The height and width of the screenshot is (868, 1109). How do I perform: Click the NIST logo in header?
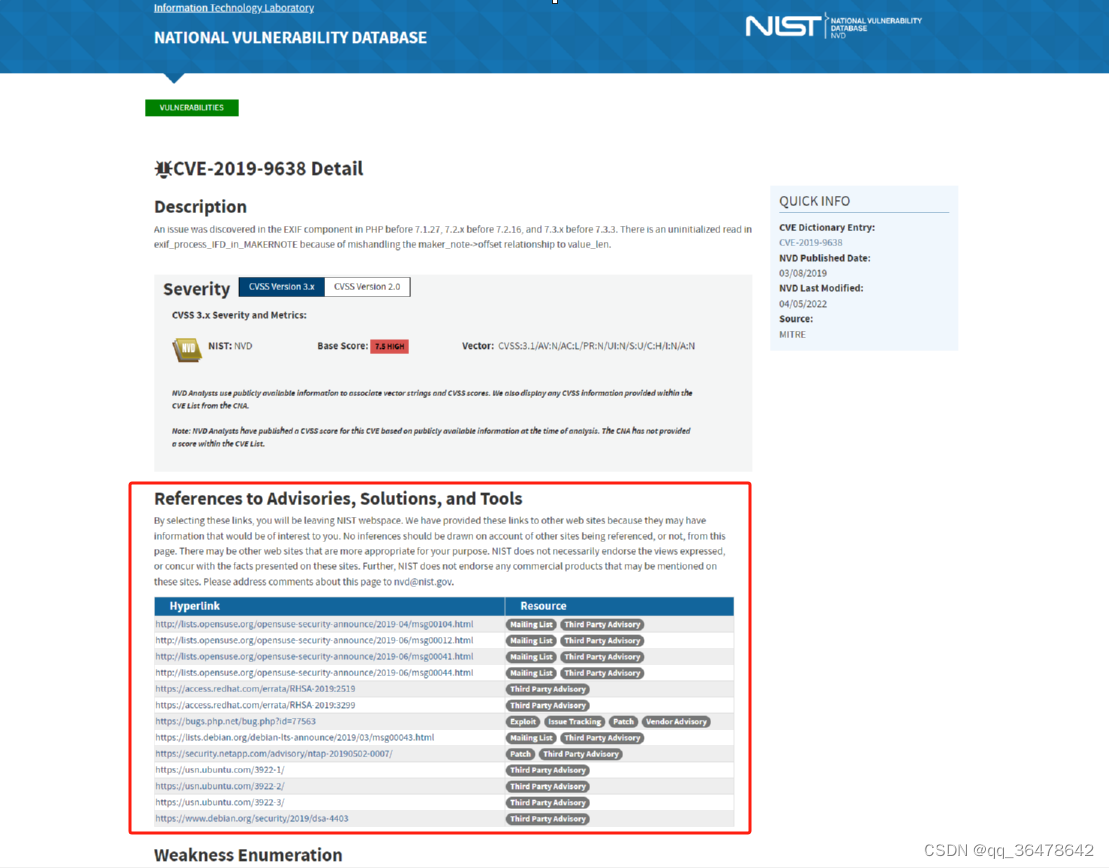click(x=834, y=27)
